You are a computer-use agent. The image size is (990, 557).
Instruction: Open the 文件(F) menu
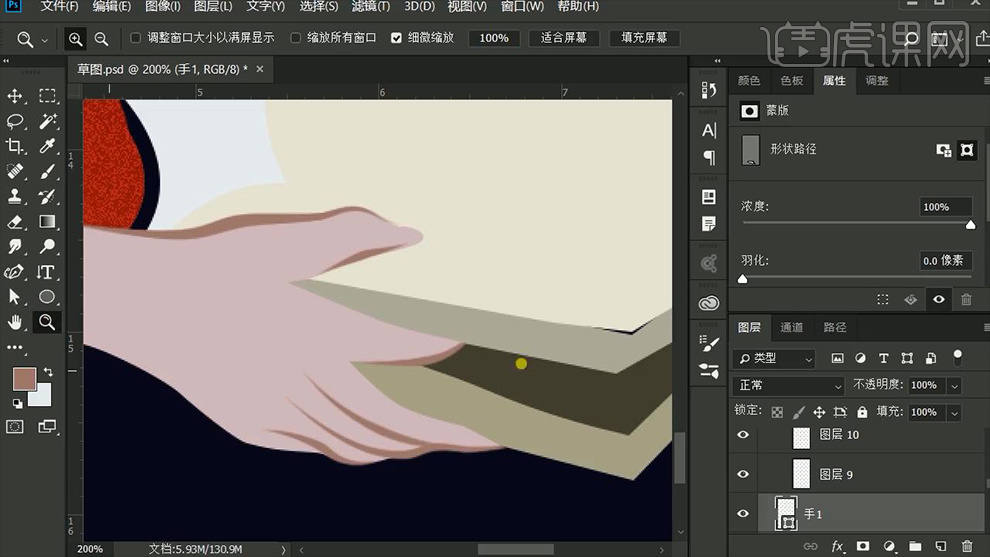(59, 6)
